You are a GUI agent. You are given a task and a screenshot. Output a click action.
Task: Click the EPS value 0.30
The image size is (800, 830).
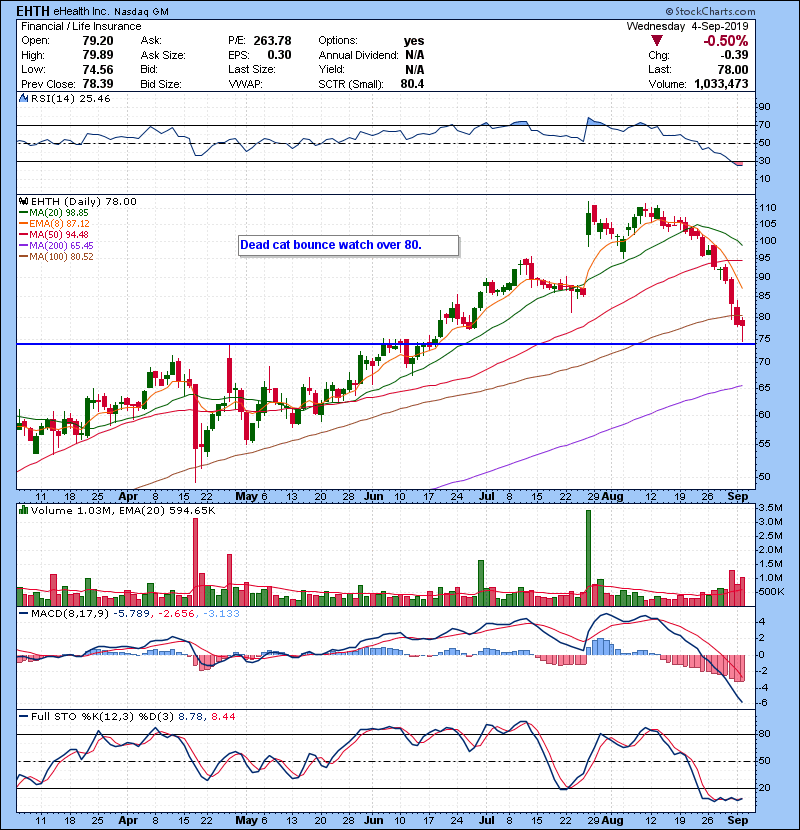pyautogui.click(x=279, y=55)
